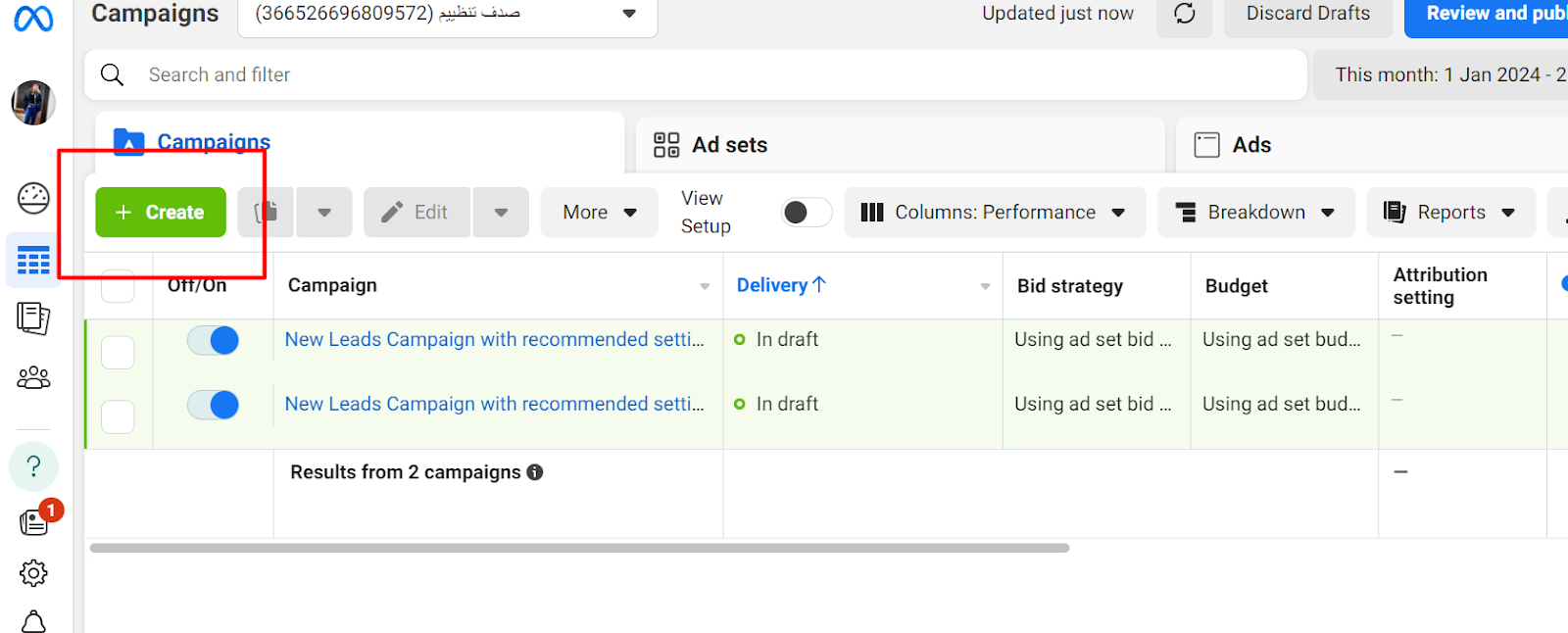
Task: Open the Campaigns table icon in sidebar
Action: pos(33,261)
